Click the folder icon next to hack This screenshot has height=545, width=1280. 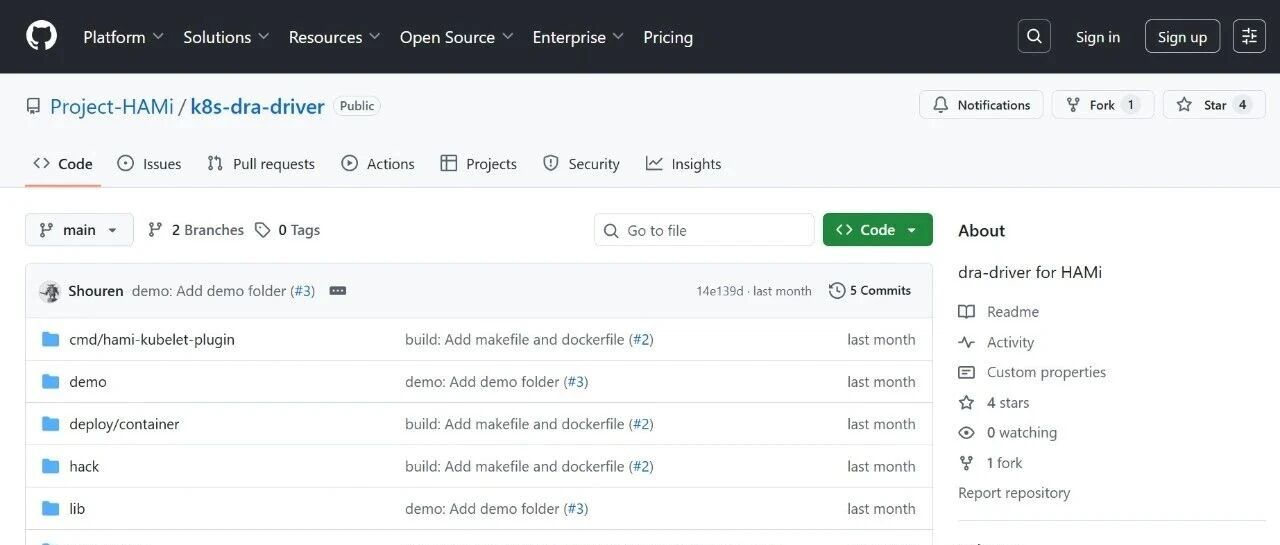point(51,466)
